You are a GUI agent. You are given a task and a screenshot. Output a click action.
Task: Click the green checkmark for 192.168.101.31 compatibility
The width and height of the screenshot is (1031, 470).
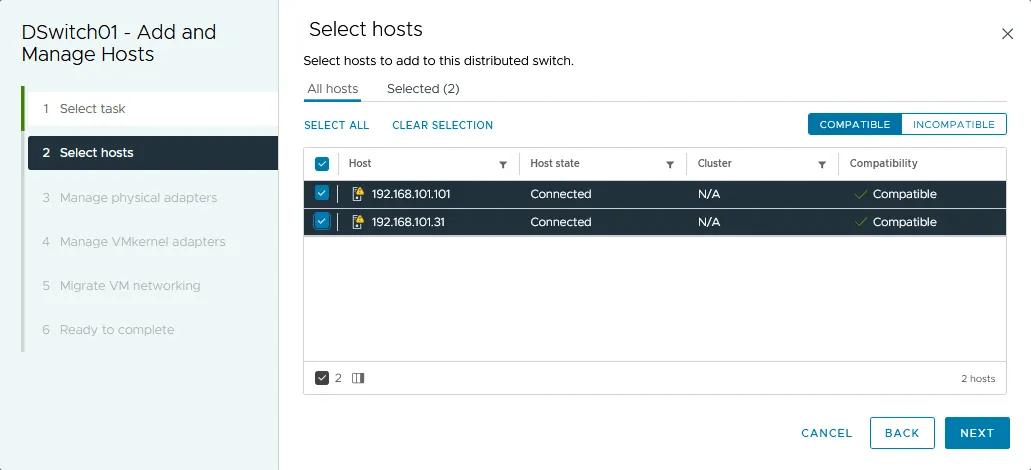tap(860, 222)
